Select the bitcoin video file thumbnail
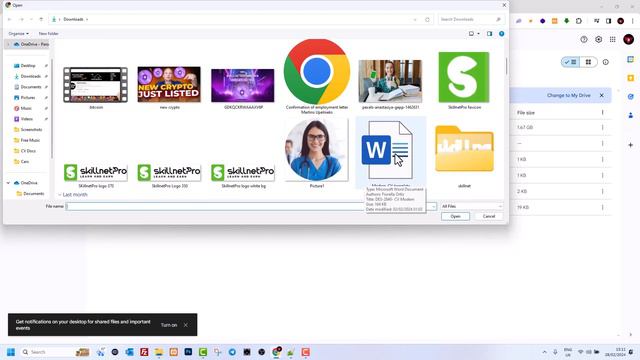Screen dimensions: 640x360 click(x=96, y=85)
